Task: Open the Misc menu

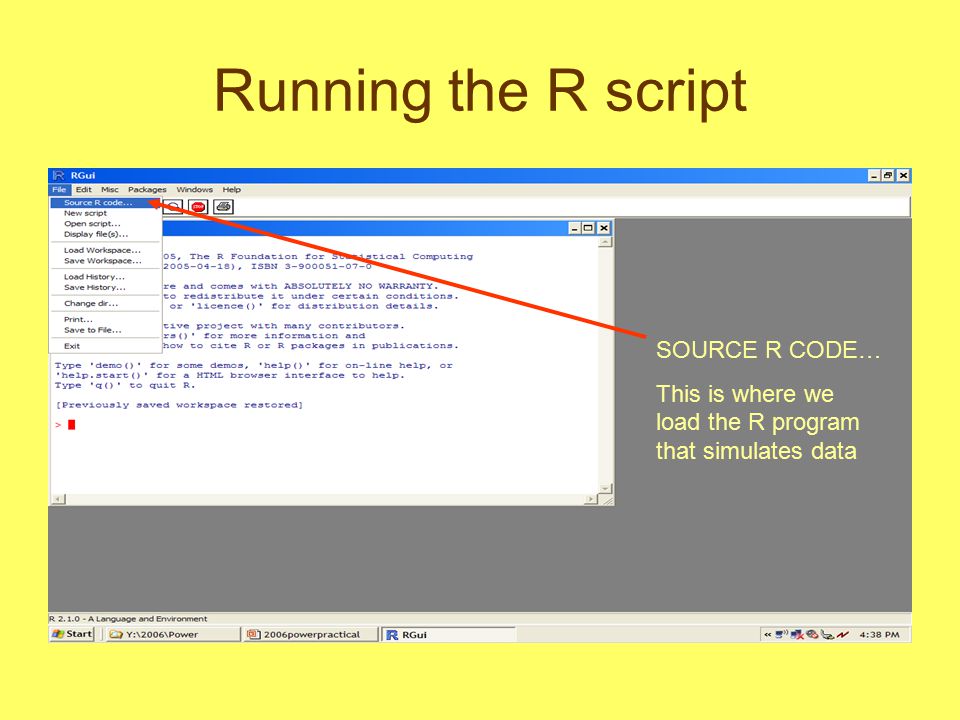Action: 110,190
